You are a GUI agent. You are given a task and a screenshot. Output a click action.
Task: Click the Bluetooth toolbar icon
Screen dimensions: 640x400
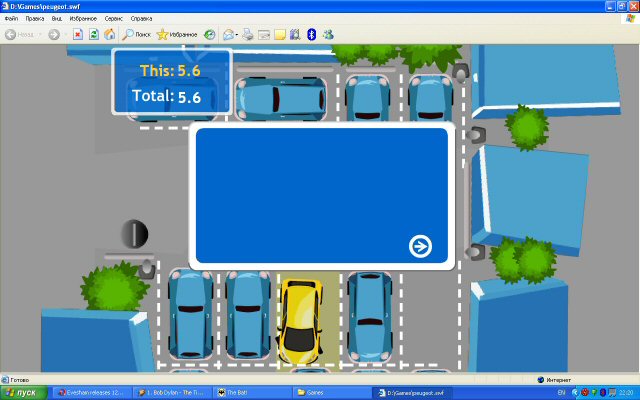[x=311, y=35]
